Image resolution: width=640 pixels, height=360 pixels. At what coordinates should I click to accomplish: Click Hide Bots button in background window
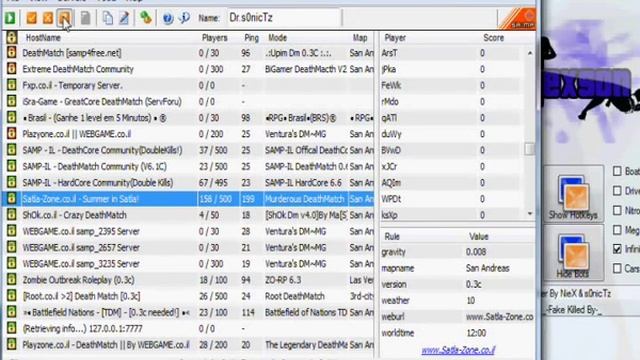(x=573, y=254)
